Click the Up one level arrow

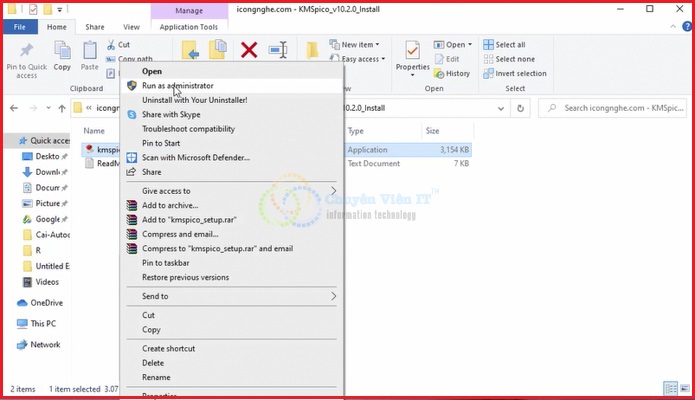tap(62, 108)
